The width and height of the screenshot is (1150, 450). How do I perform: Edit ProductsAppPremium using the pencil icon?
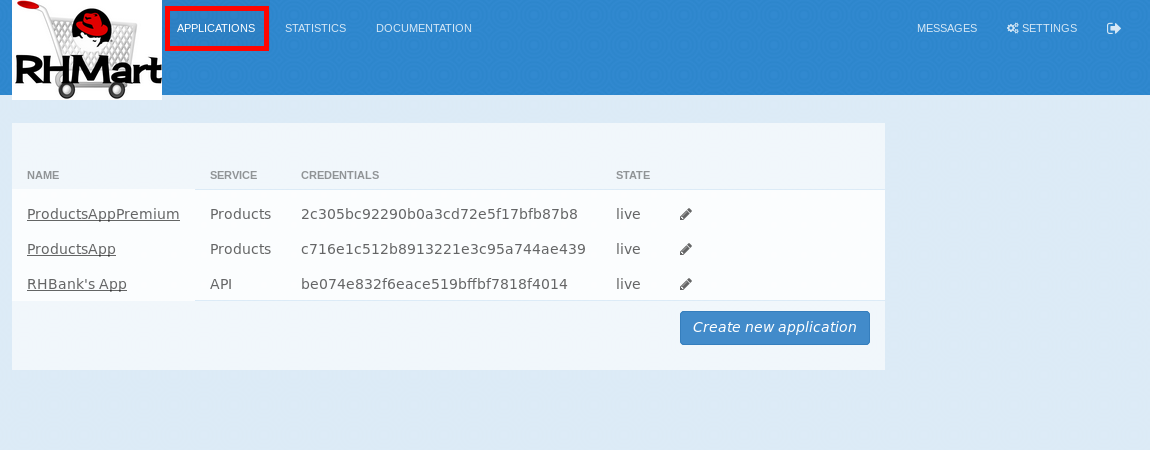pos(685,214)
